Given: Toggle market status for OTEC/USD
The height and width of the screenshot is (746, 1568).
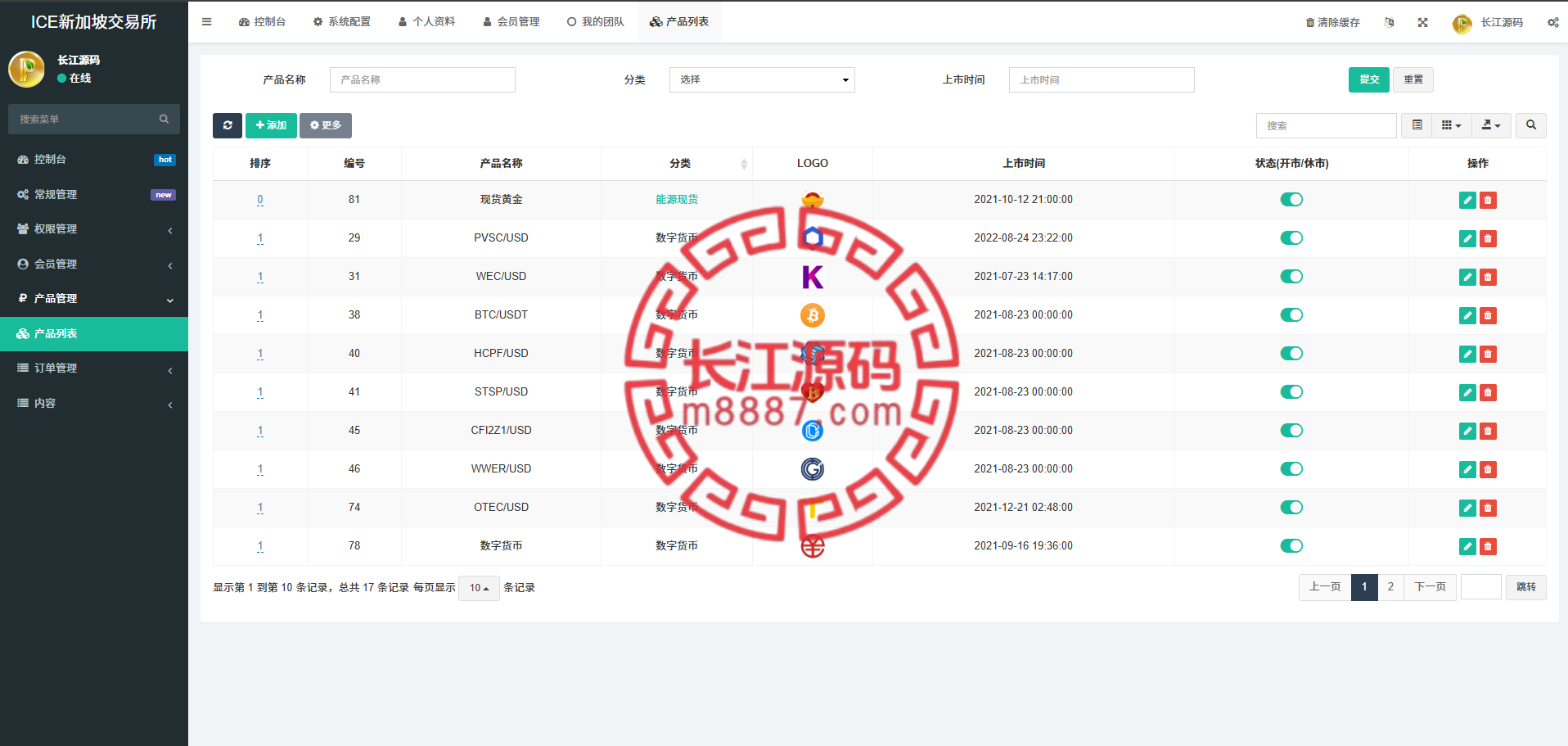Looking at the screenshot, I should 1291,508.
